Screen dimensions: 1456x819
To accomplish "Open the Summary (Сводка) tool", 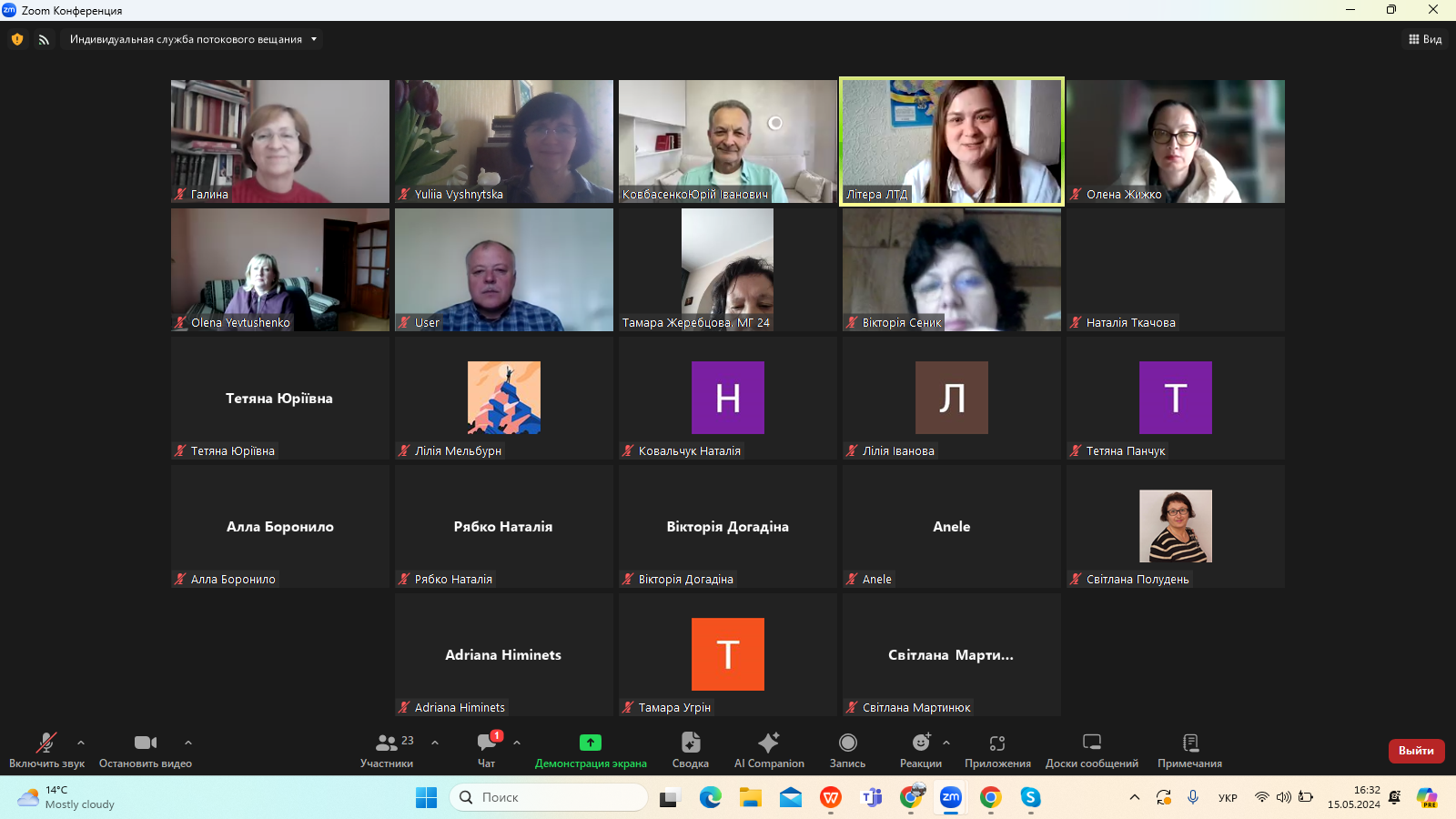I will (x=691, y=743).
